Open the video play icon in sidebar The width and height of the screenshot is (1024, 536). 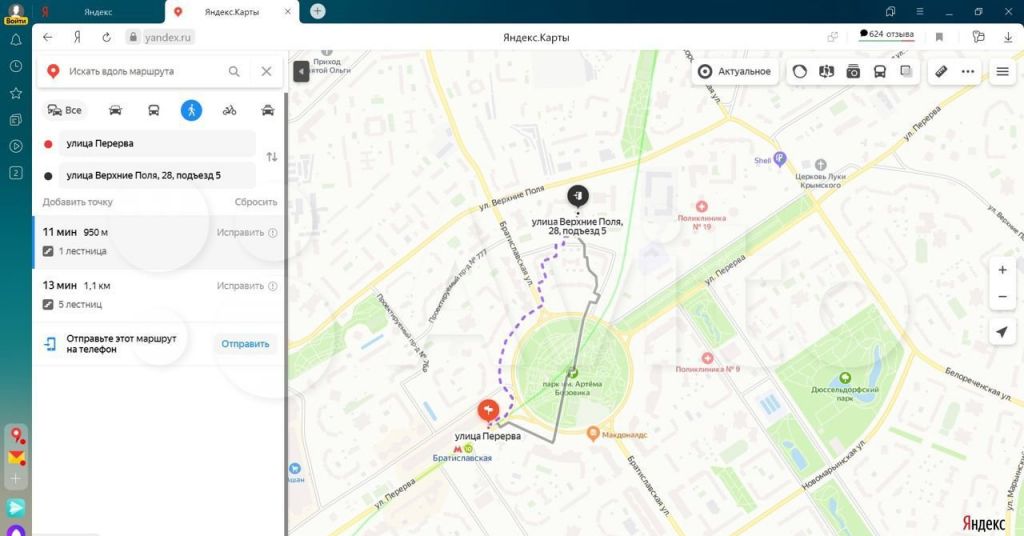point(16,146)
